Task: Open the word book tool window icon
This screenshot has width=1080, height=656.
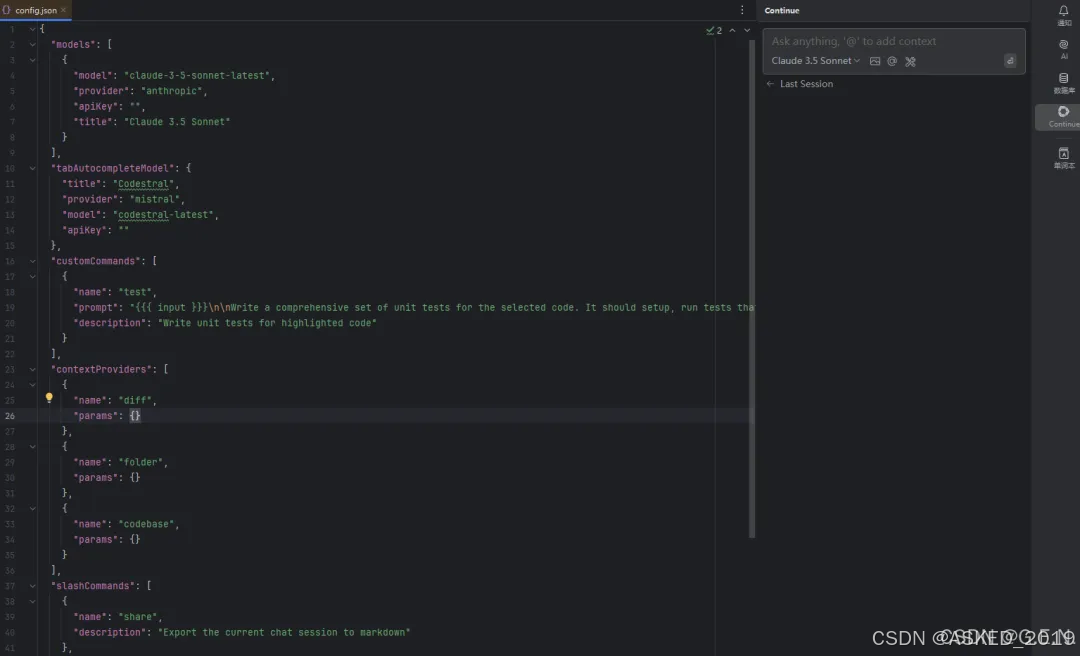Action: pos(1063,154)
